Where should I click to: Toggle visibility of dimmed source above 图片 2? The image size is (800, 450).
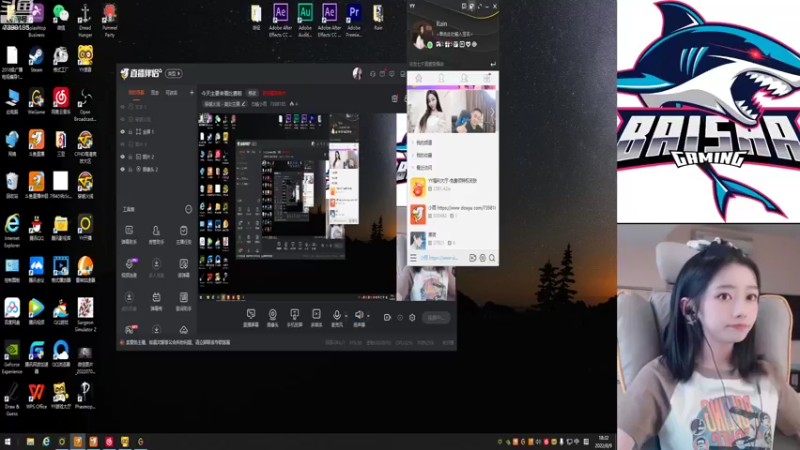click(x=122, y=144)
